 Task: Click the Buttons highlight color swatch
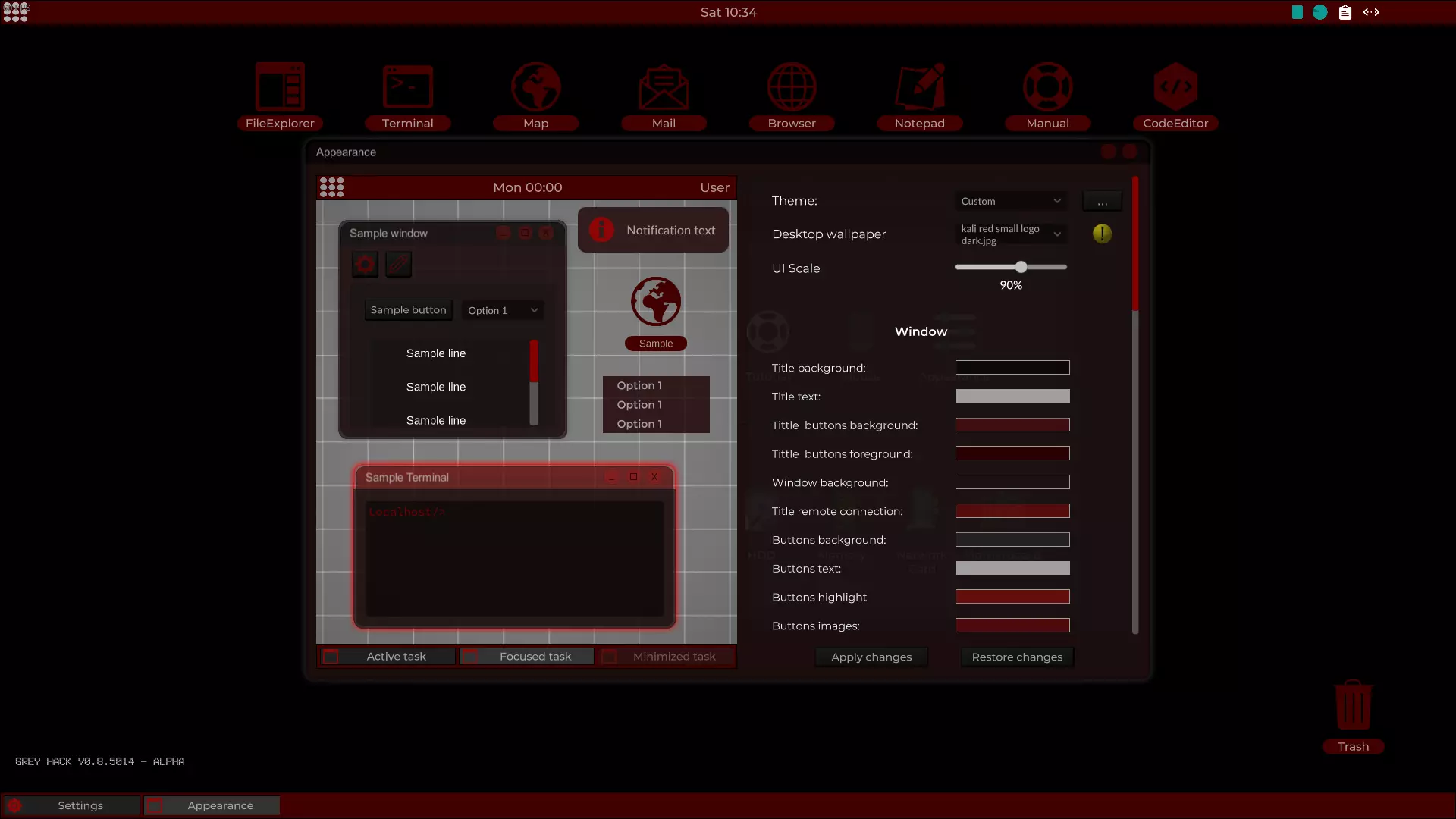1012,597
